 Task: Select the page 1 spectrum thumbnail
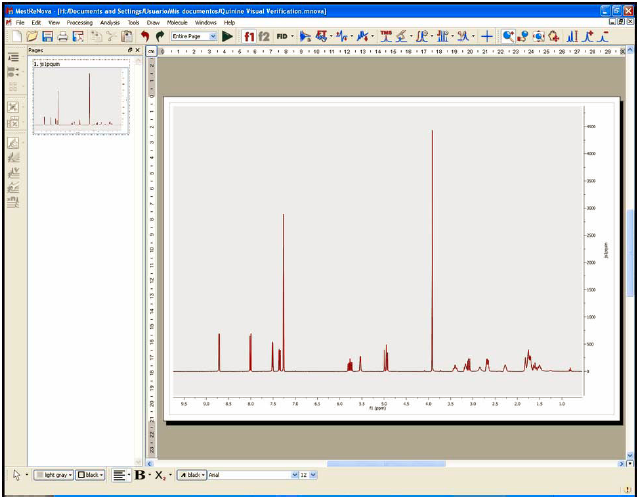(81, 96)
